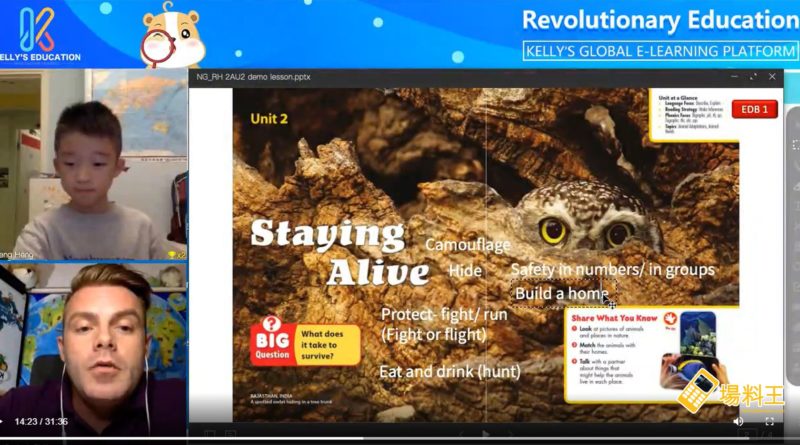Click the hamster mascot with magnifying glass
The image size is (800, 445).
pyautogui.click(x=172, y=36)
